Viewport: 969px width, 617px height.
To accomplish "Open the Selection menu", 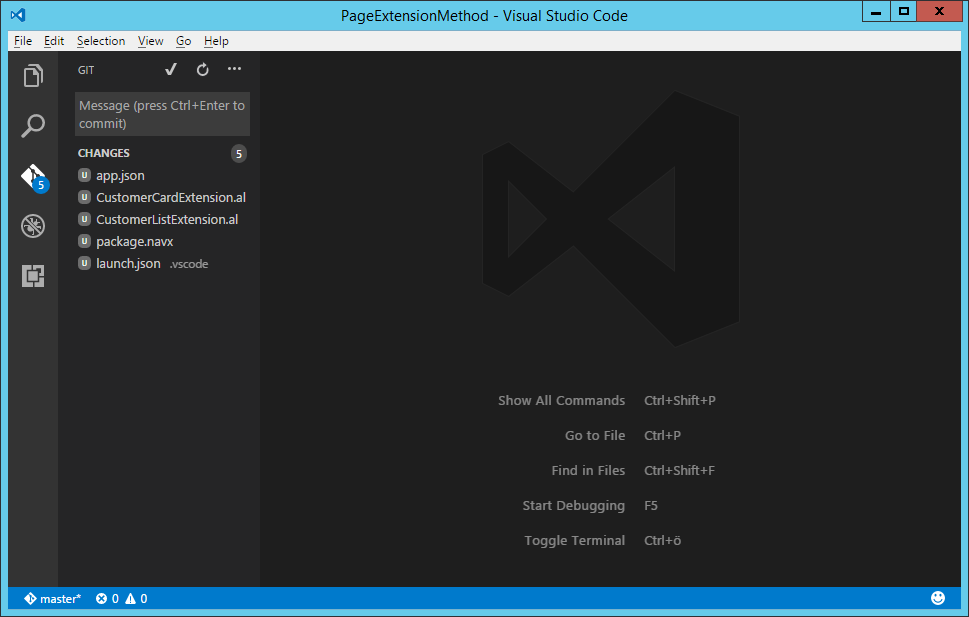I will click(101, 41).
